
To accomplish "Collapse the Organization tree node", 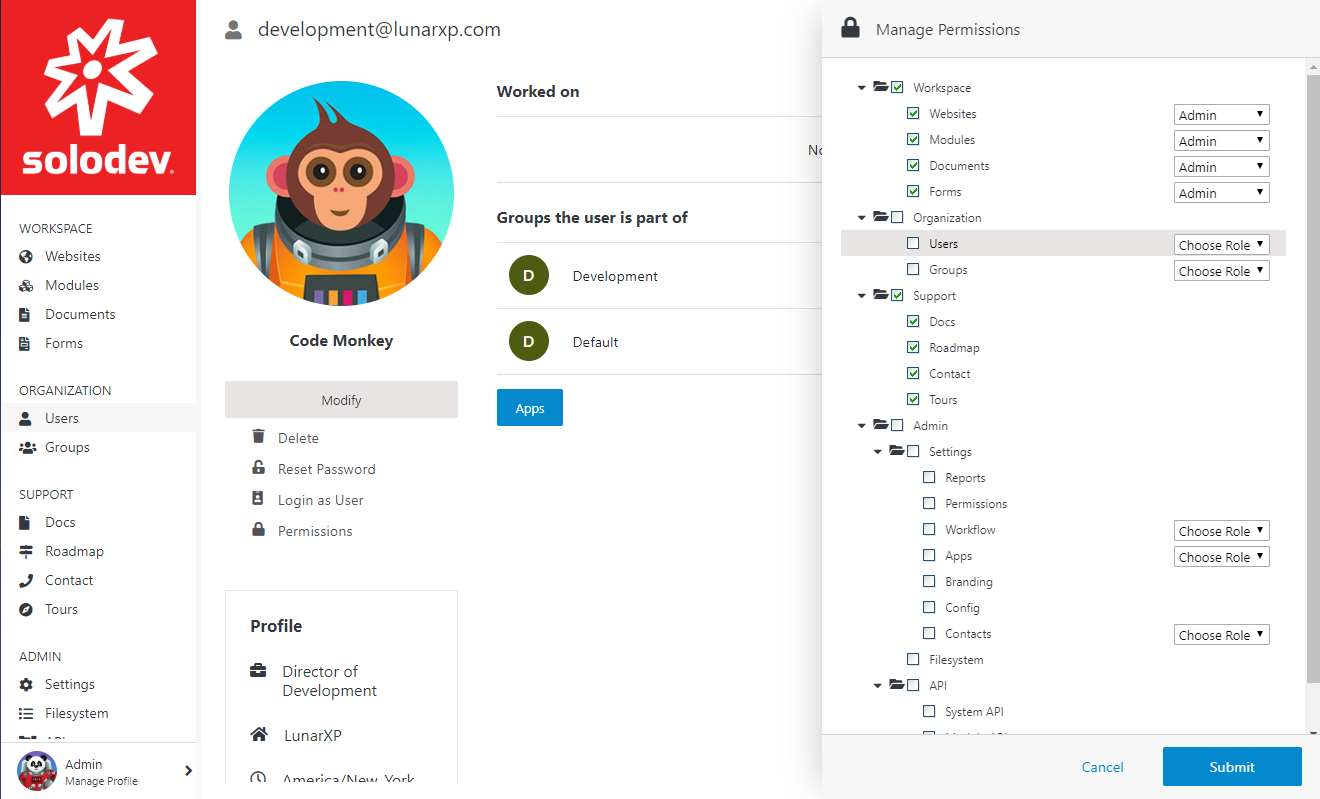I will (862, 218).
